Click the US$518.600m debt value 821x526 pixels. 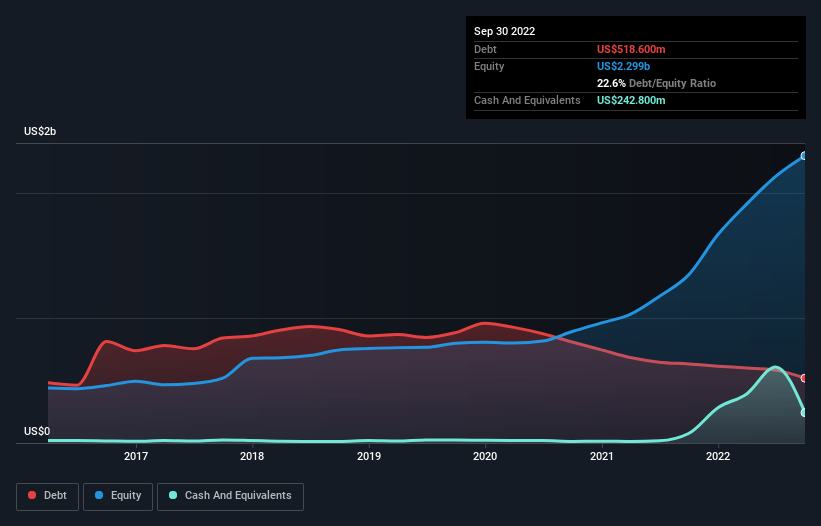631,49
